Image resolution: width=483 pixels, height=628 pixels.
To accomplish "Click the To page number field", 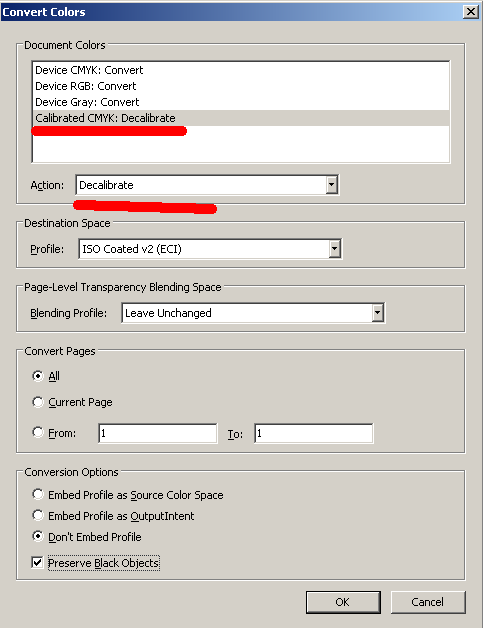I will coord(314,433).
